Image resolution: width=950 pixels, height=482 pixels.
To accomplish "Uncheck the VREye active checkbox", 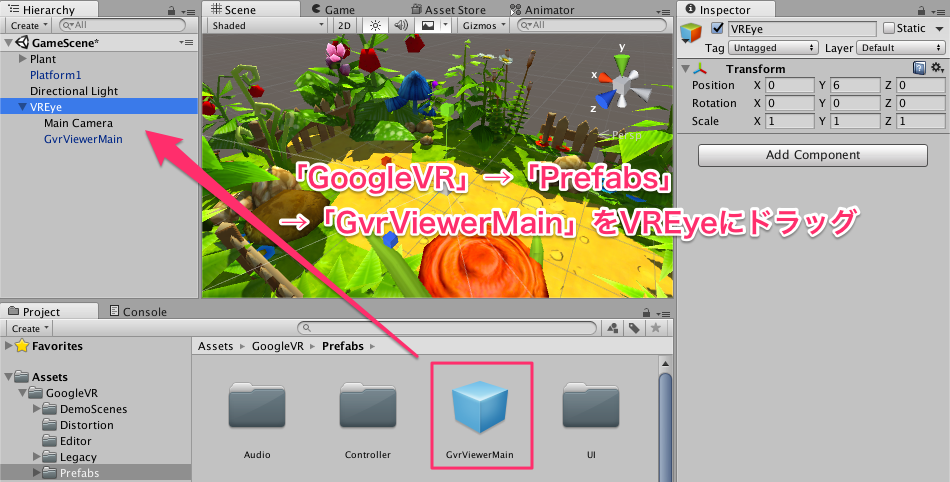I will tap(717, 28).
